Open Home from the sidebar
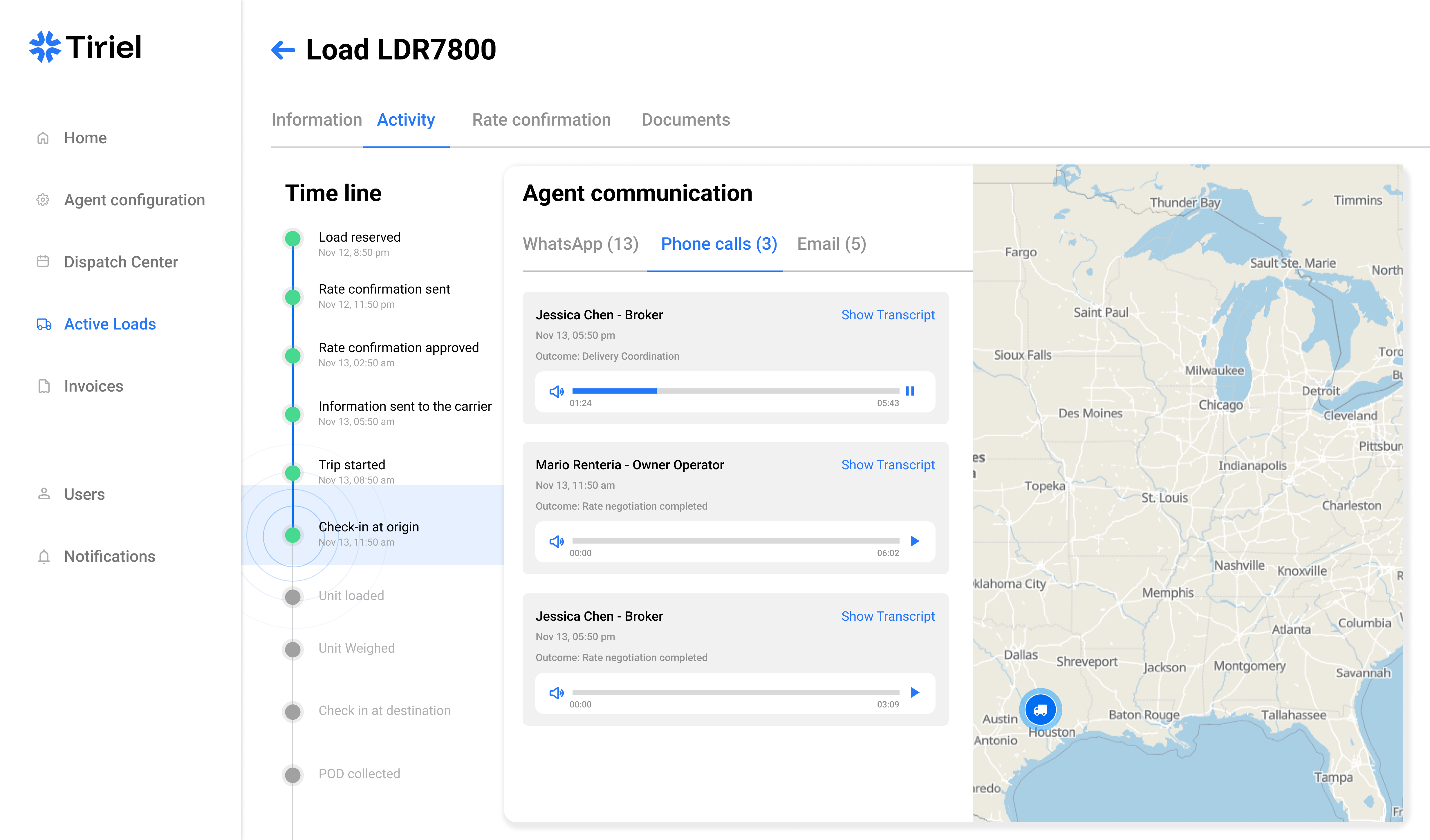Viewport: 1430px width, 840px height. pos(85,138)
